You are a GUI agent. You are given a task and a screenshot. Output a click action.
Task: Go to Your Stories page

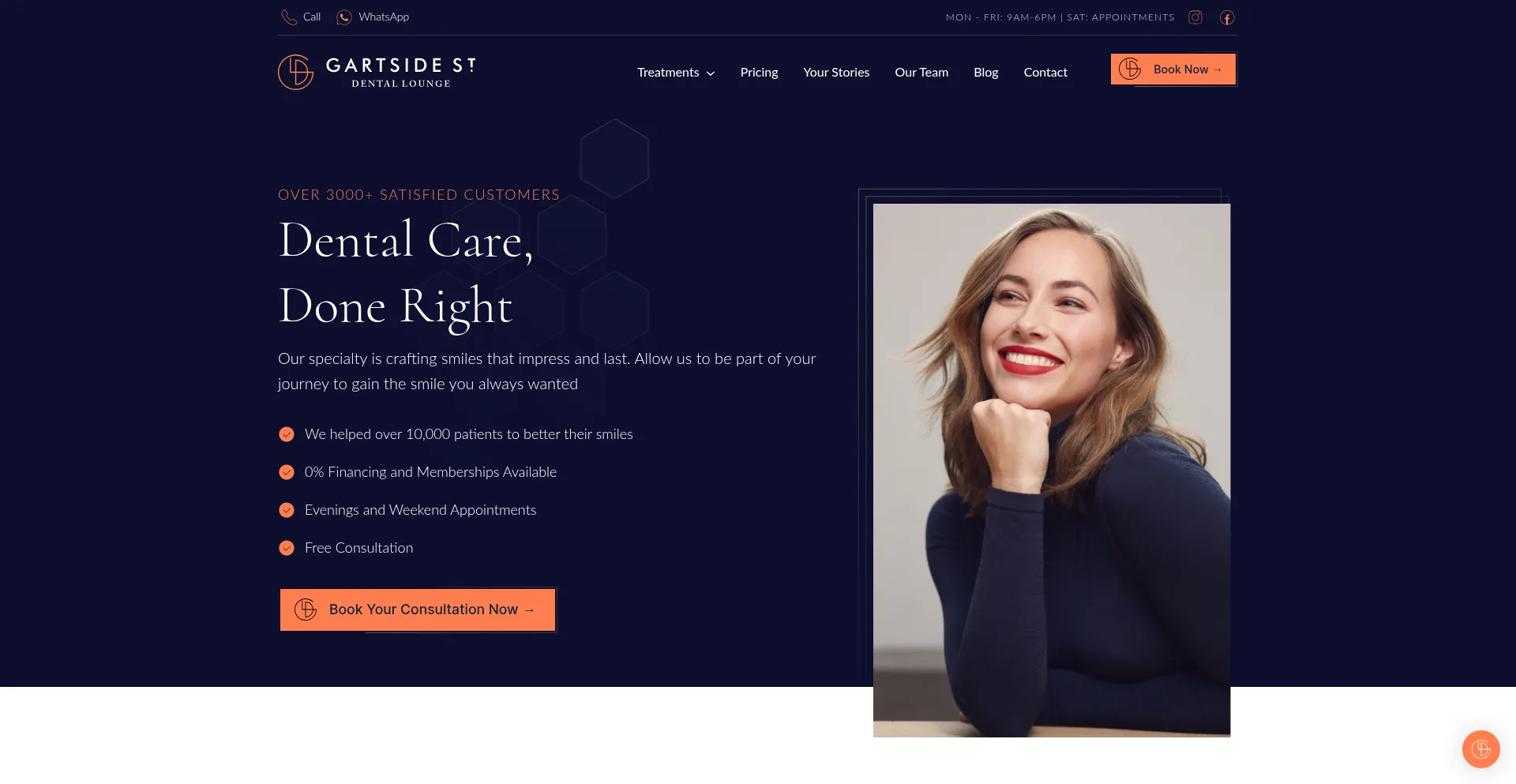836,73
